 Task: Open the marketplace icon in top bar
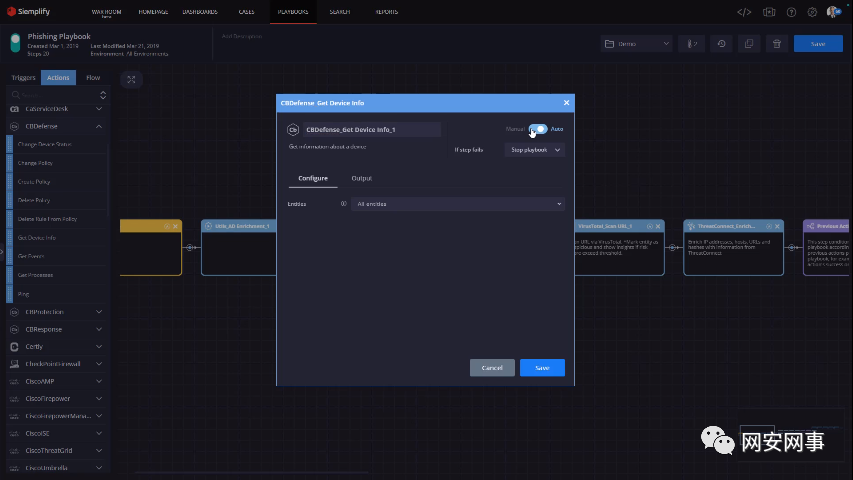pyautogui.click(x=769, y=12)
